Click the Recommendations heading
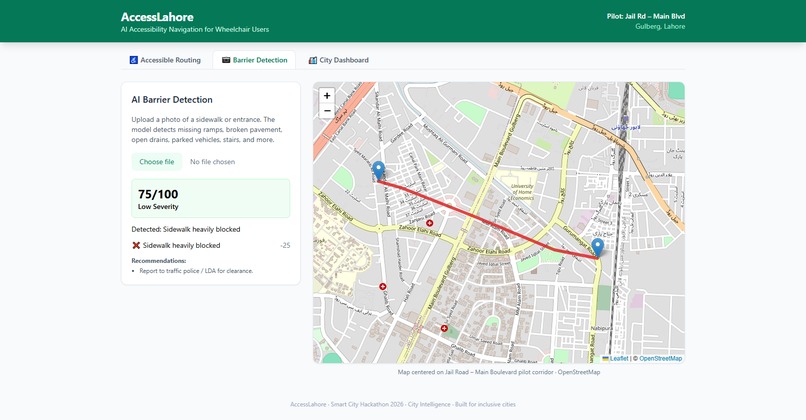This screenshot has width=806, height=420. click(x=159, y=261)
